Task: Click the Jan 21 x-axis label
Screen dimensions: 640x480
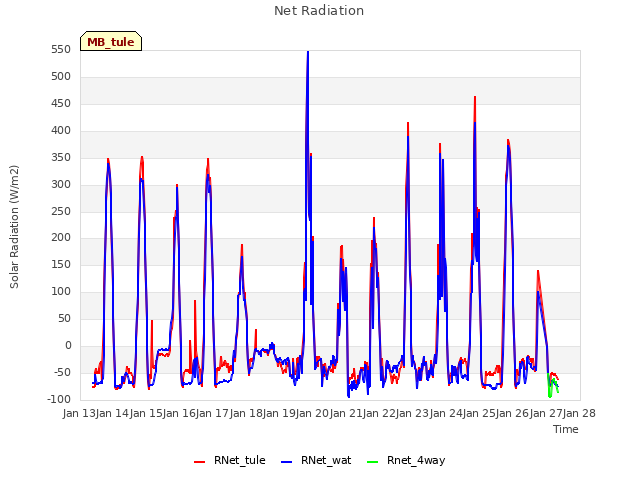Action: click(x=346, y=413)
